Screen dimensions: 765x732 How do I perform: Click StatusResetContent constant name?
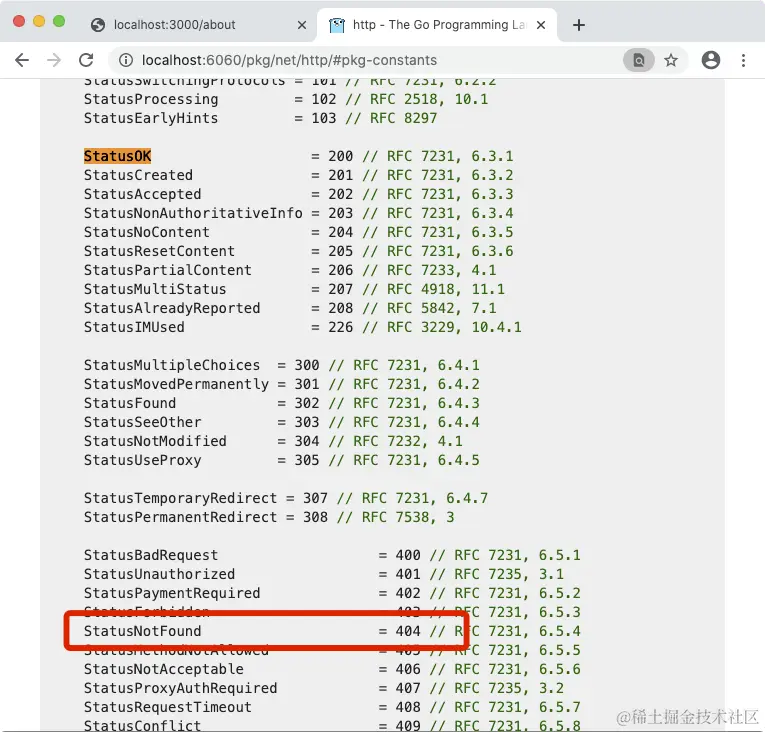point(160,251)
